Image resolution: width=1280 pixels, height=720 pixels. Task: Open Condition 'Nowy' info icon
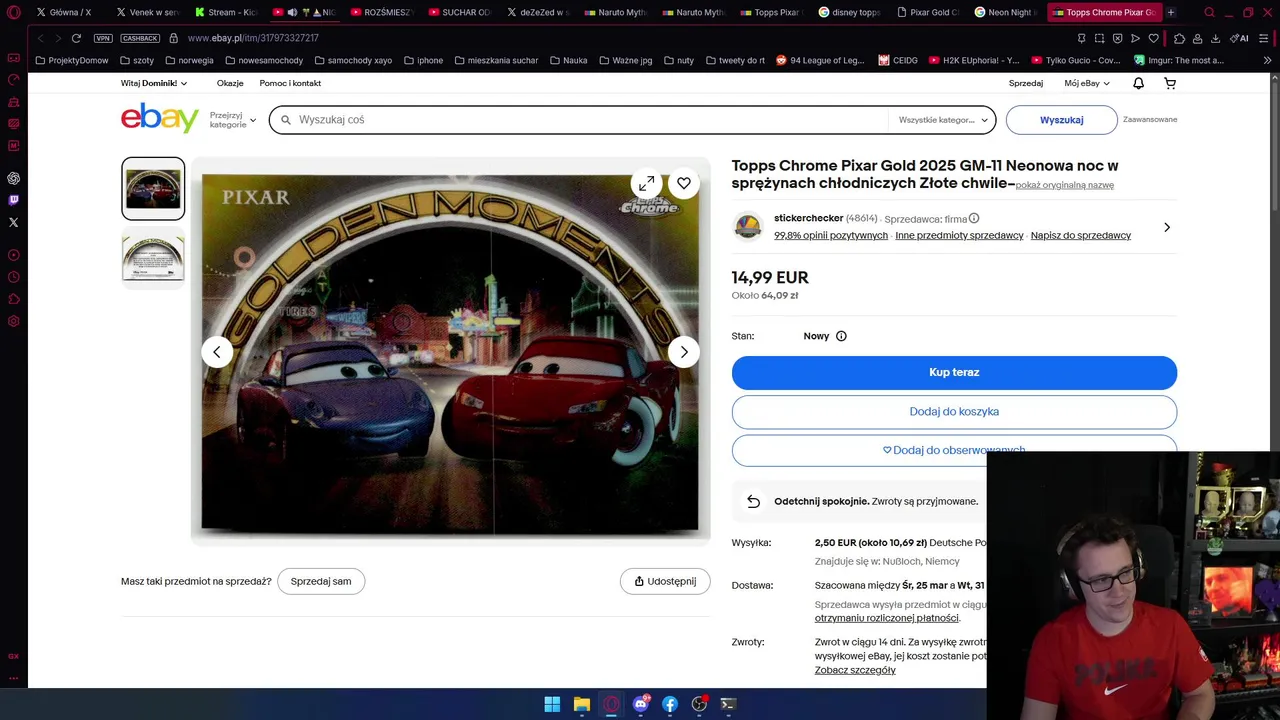point(841,336)
